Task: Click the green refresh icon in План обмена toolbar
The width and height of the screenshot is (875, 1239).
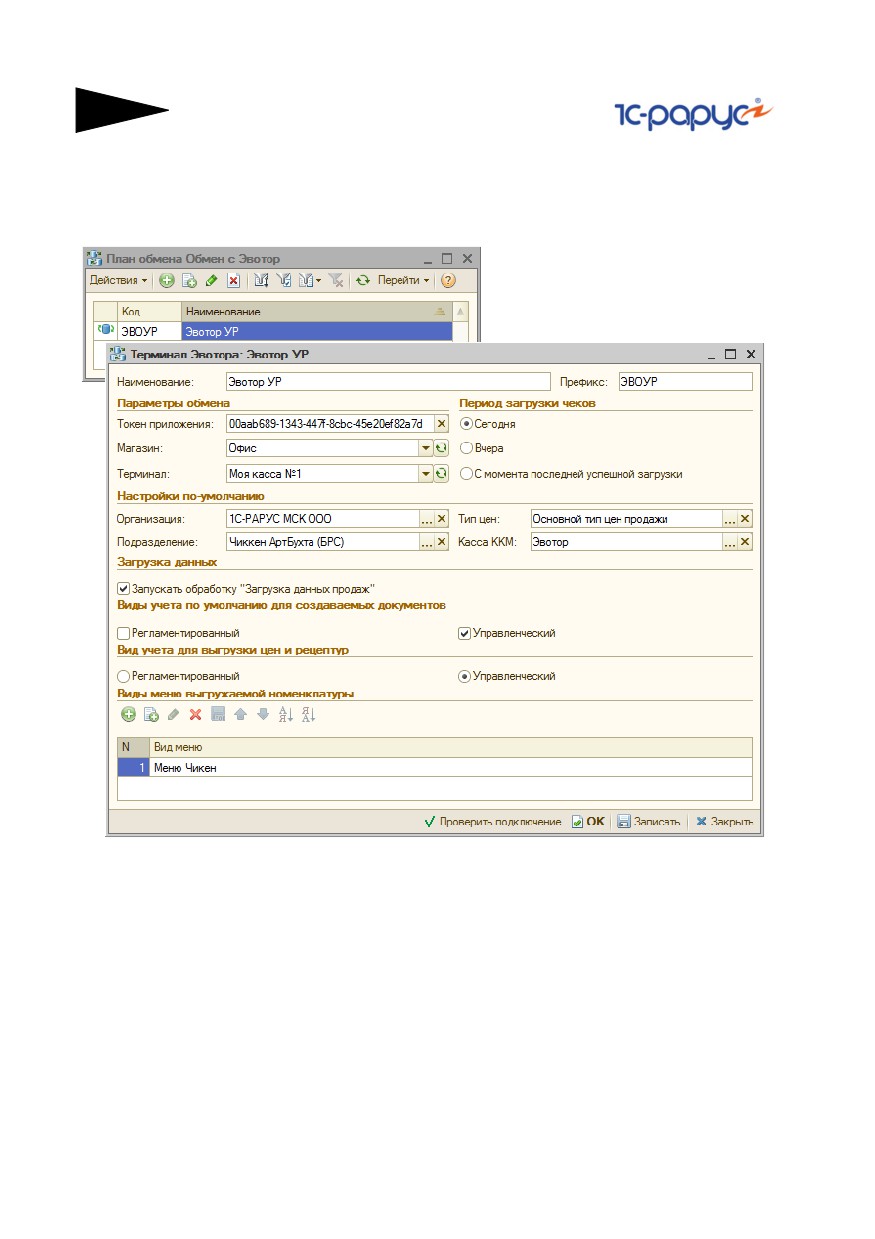Action: (x=363, y=281)
